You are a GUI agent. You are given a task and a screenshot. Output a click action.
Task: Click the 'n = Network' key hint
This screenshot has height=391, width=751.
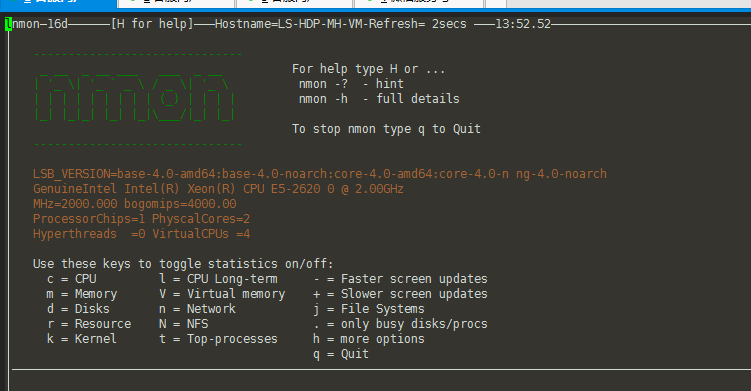coord(197,309)
